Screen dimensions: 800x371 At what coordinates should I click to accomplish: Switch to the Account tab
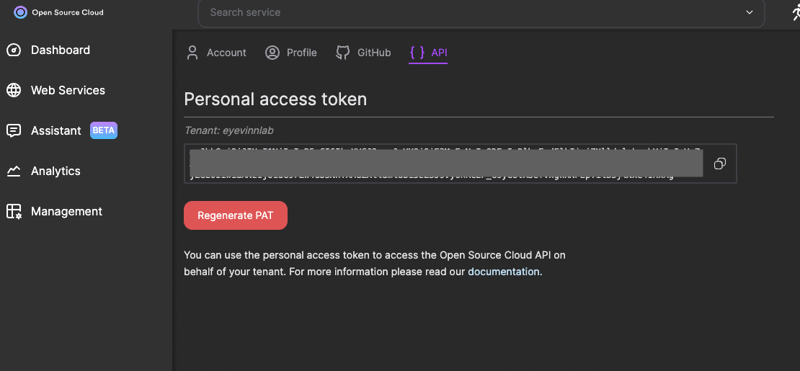(216, 53)
